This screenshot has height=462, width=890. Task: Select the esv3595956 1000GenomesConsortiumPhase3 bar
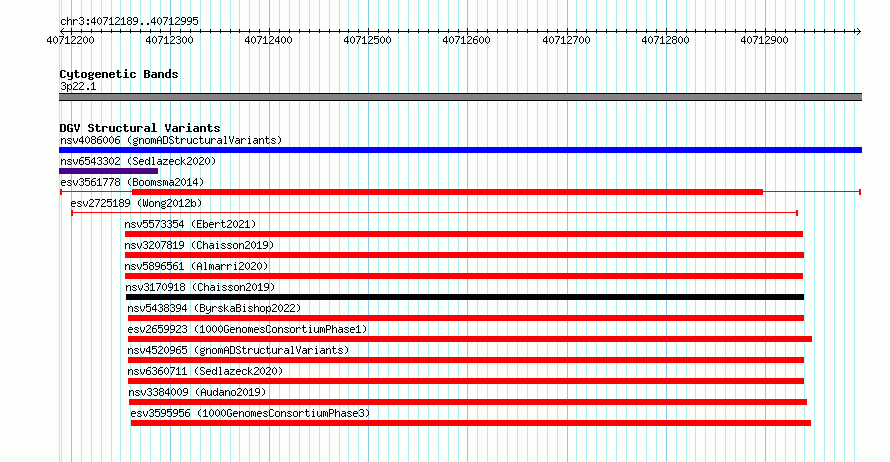pyautogui.click(x=471, y=423)
